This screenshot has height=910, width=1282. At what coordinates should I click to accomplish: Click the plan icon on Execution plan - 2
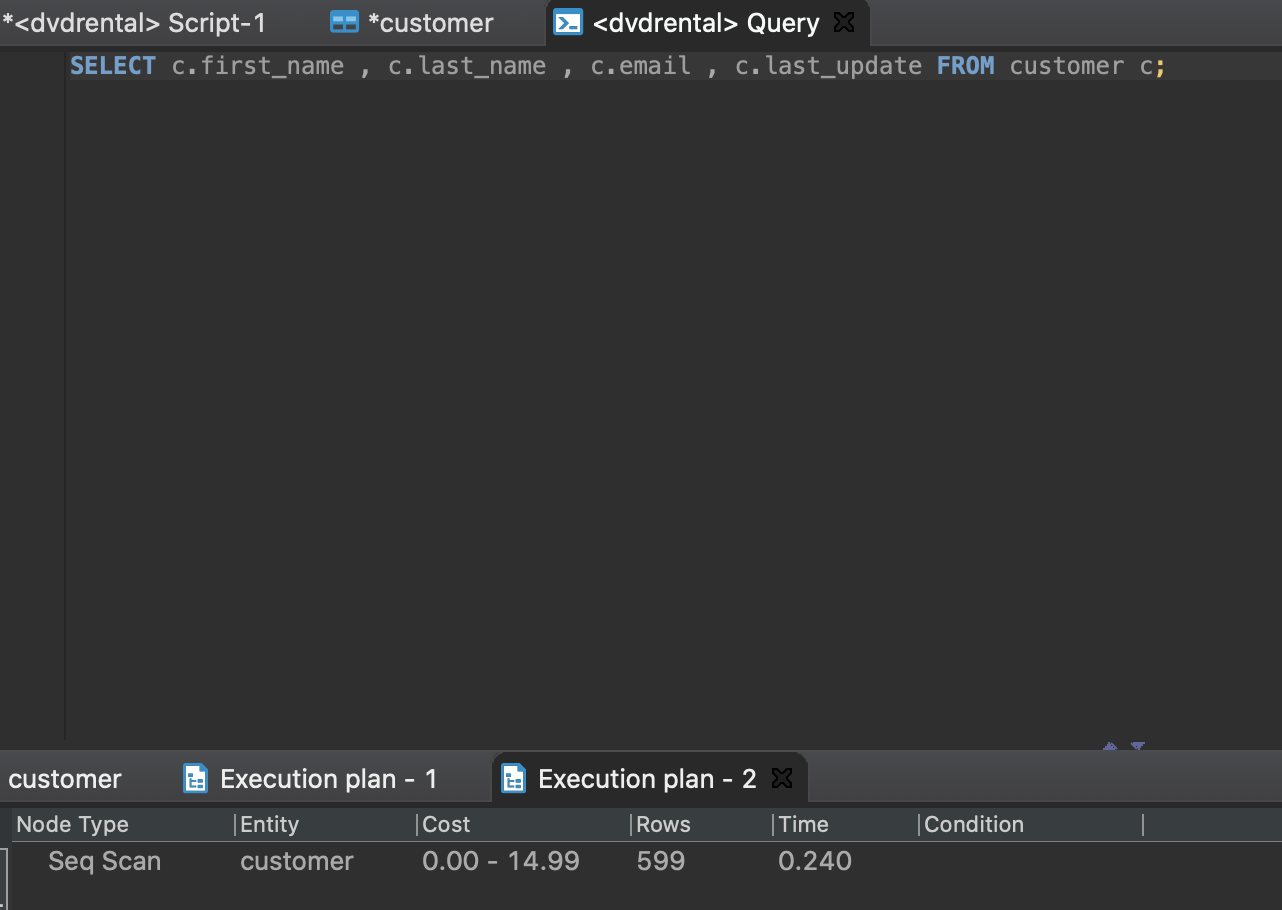tap(513, 779)
